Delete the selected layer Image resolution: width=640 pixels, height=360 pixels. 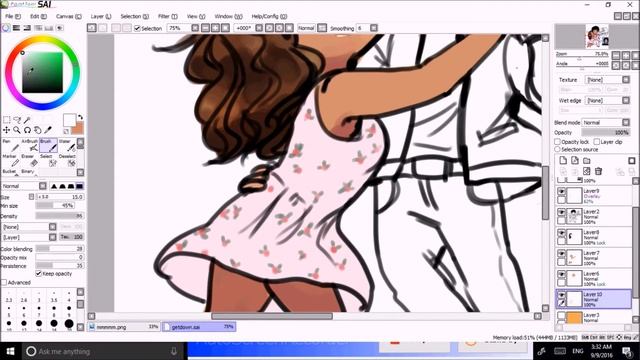click(x=598, y=171)
